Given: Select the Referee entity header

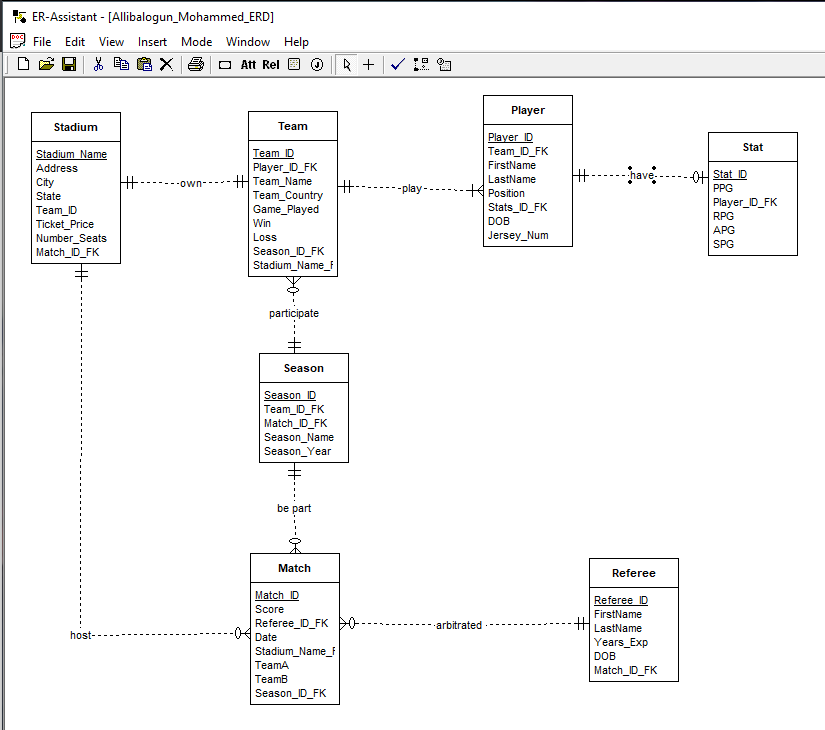Looking at the screenshot, I should (633, 573).
